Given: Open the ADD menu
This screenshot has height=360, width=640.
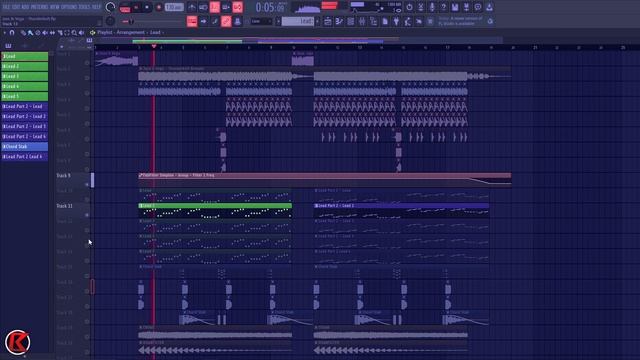Looking at the screenshot, I should click(25, 7).
